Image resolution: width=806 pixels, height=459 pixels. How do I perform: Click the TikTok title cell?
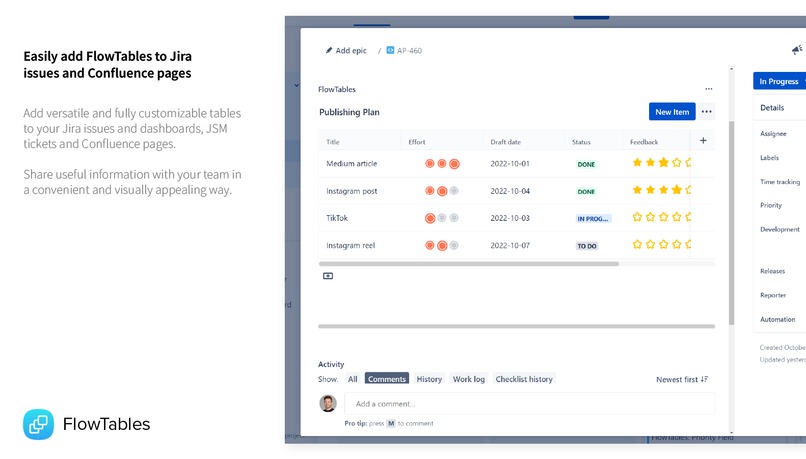pos(337,218)
